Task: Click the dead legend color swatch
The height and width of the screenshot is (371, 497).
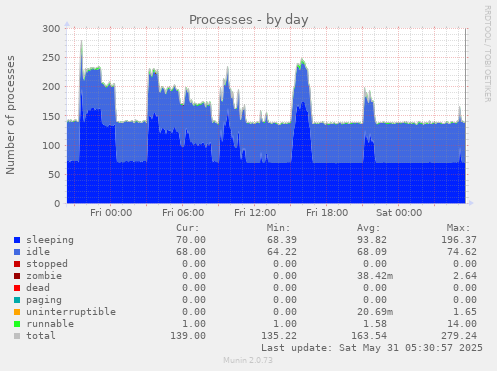Action: pos(17,288)
